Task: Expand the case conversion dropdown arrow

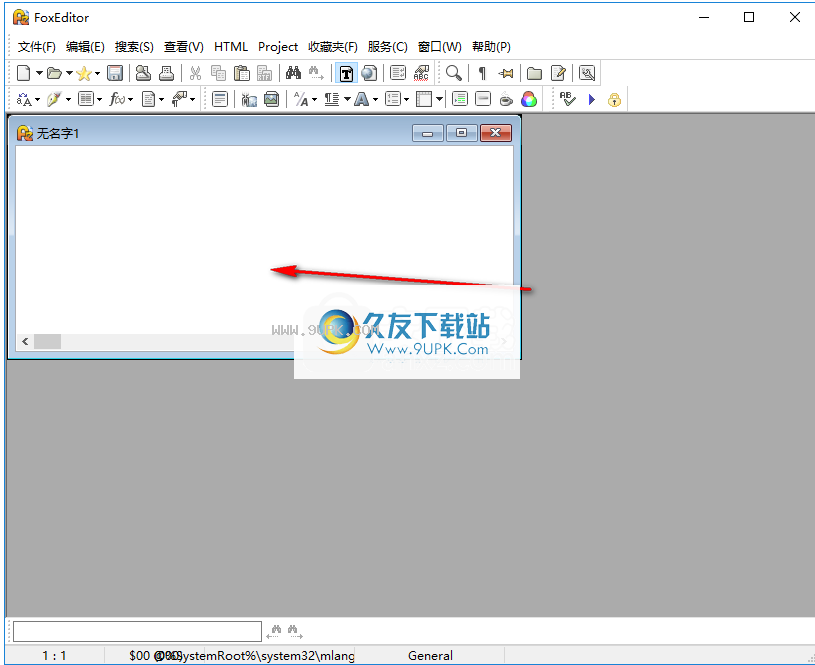Action: (37, 99)
